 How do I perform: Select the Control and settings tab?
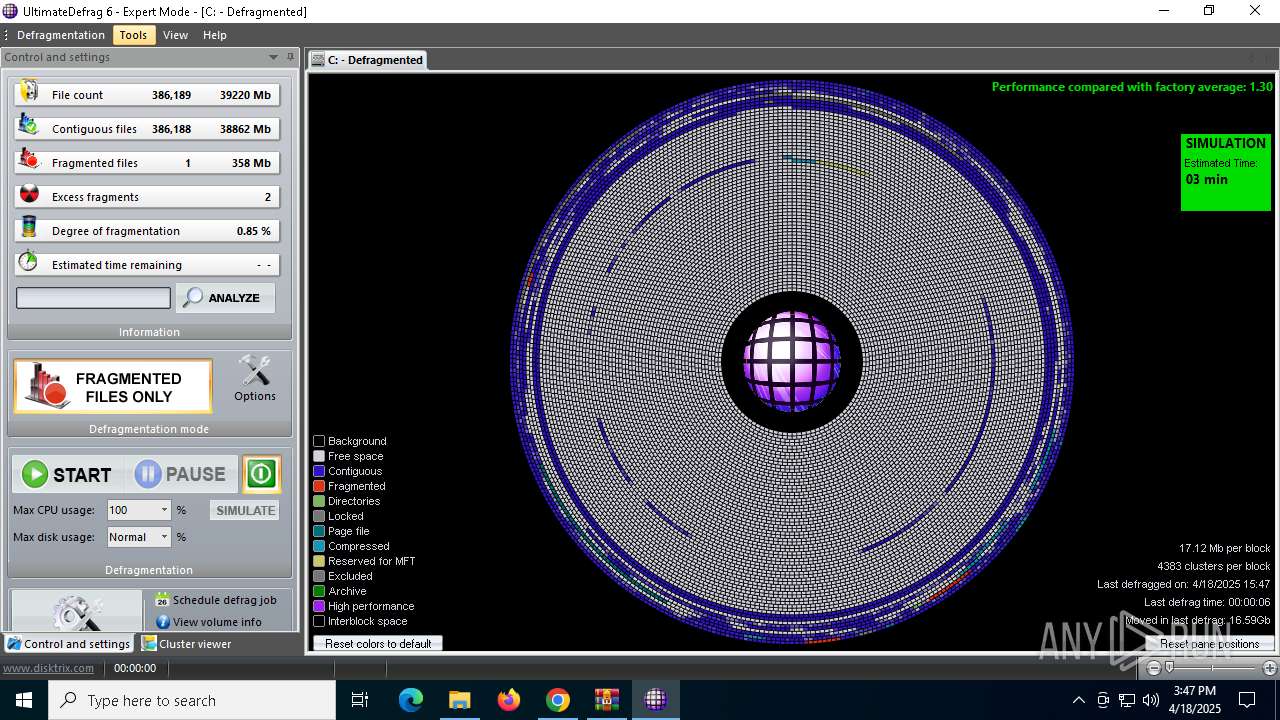[68, 644]
